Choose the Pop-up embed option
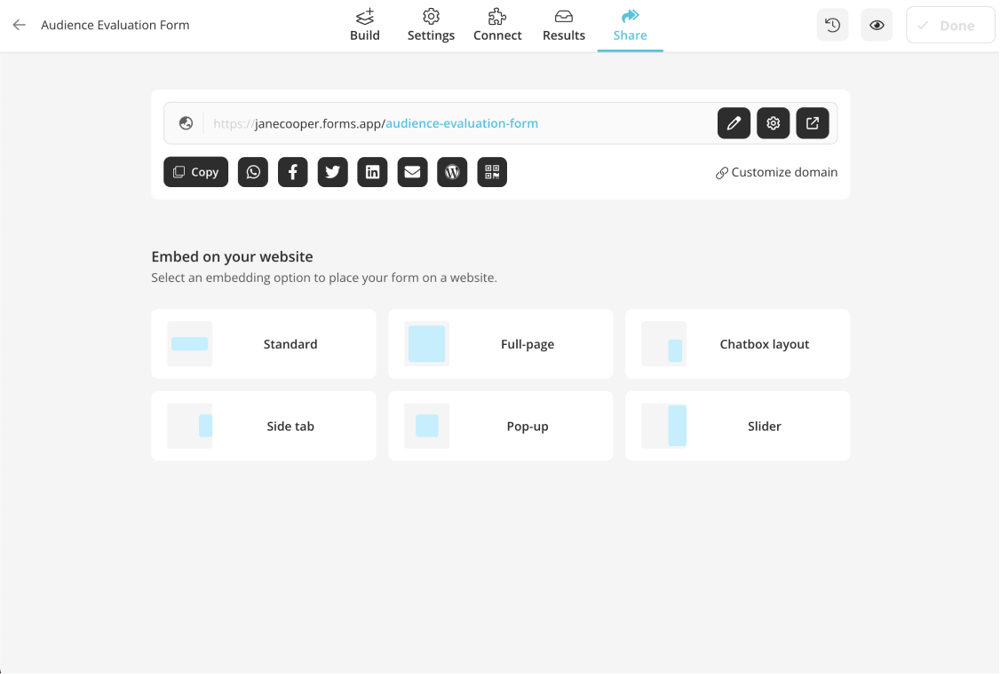Image resolution: width=1000 pixels, height=674 pixels. (x=500, y=425)
